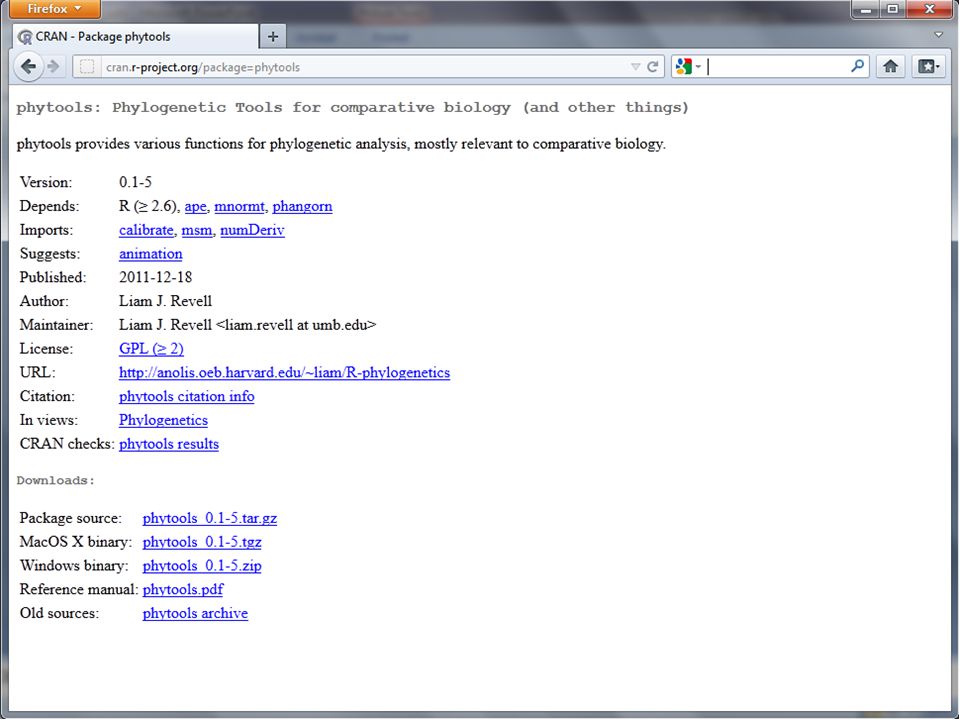
Task: Open the mnormt package link
Action: point(239,206)
